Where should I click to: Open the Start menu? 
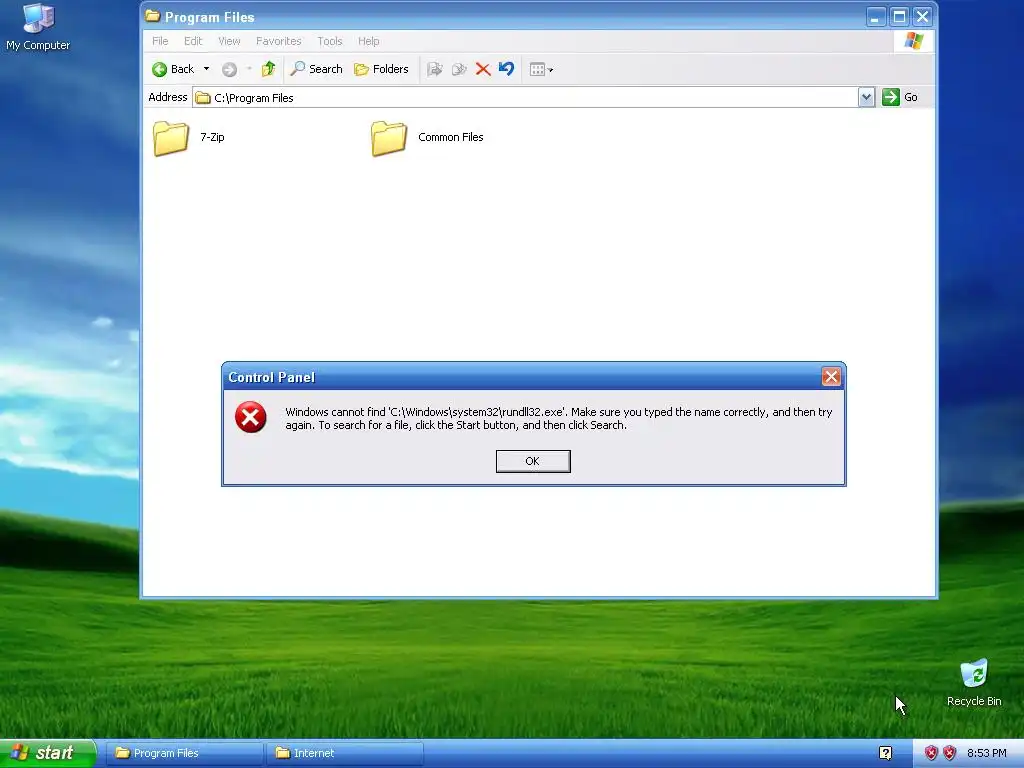click(x=47, y=753)
